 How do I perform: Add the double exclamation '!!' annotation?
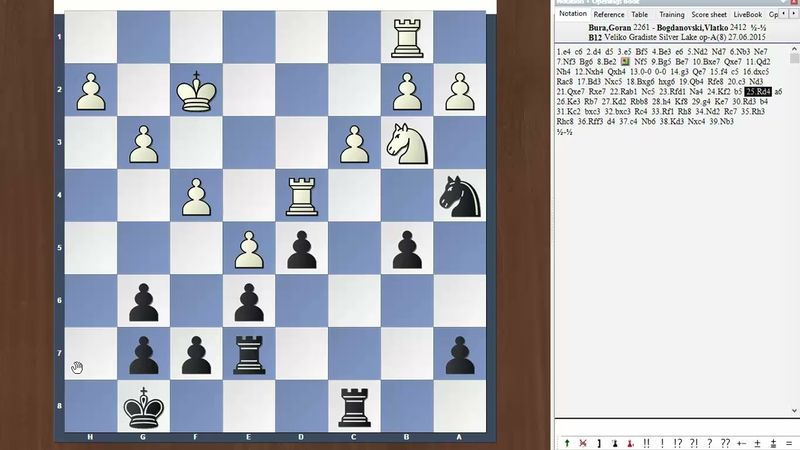pyautogui.click(x=647, y=443)
